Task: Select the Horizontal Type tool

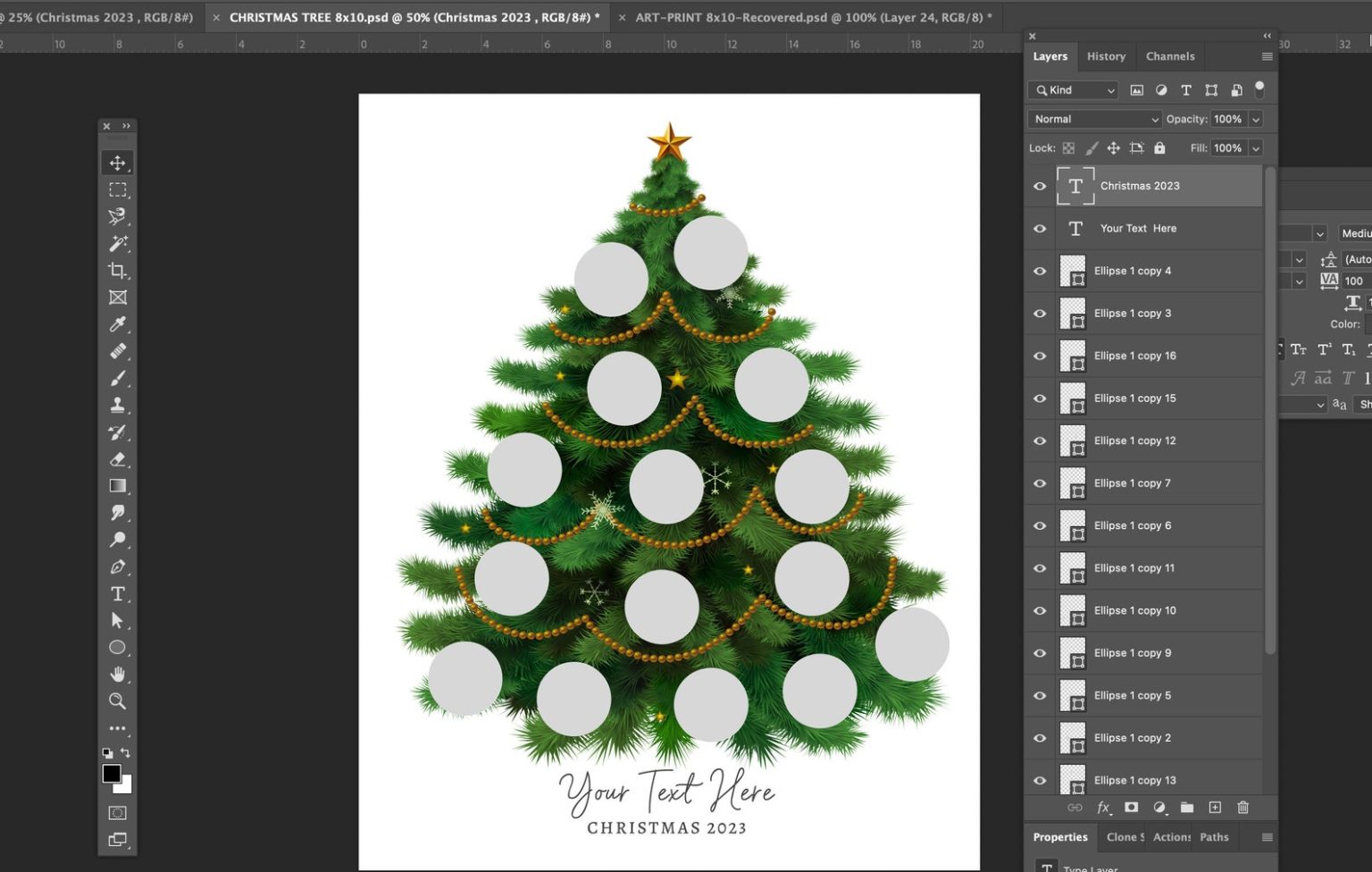Action: [117, 593]
